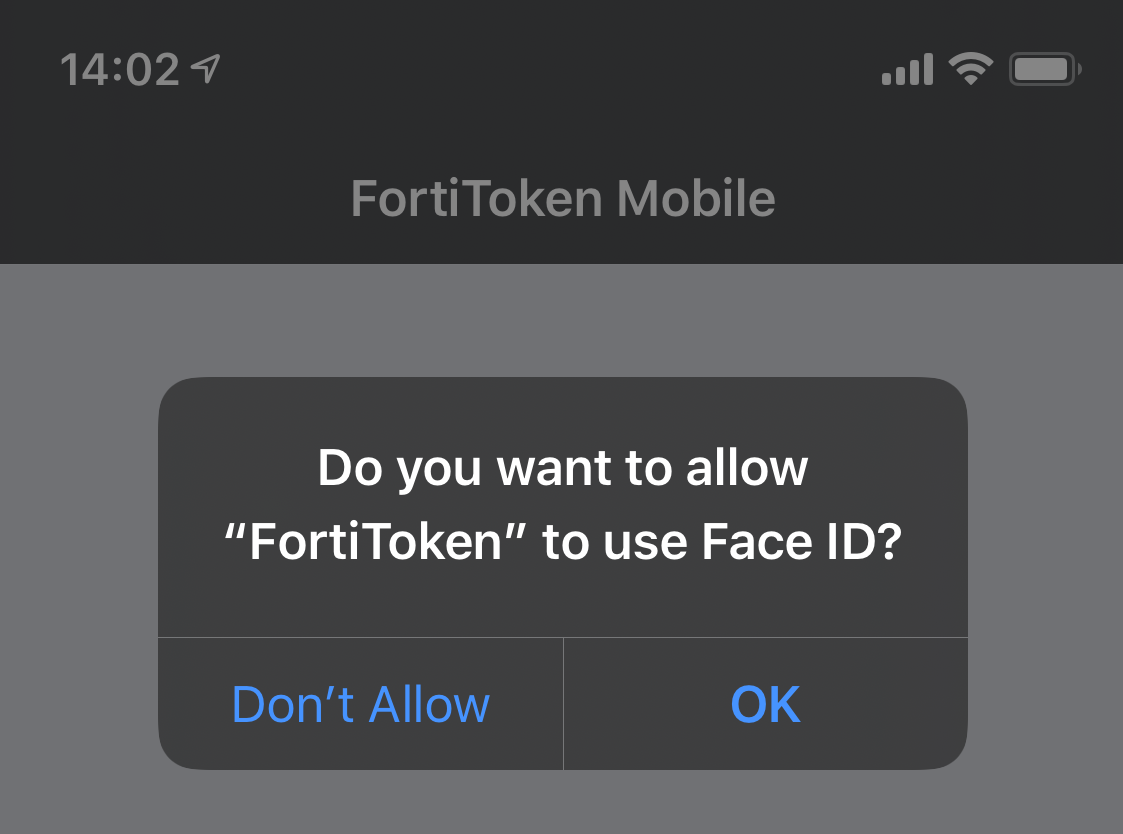
Task: Click the divider between Don't Allow and OK
Action: (562, 704)
